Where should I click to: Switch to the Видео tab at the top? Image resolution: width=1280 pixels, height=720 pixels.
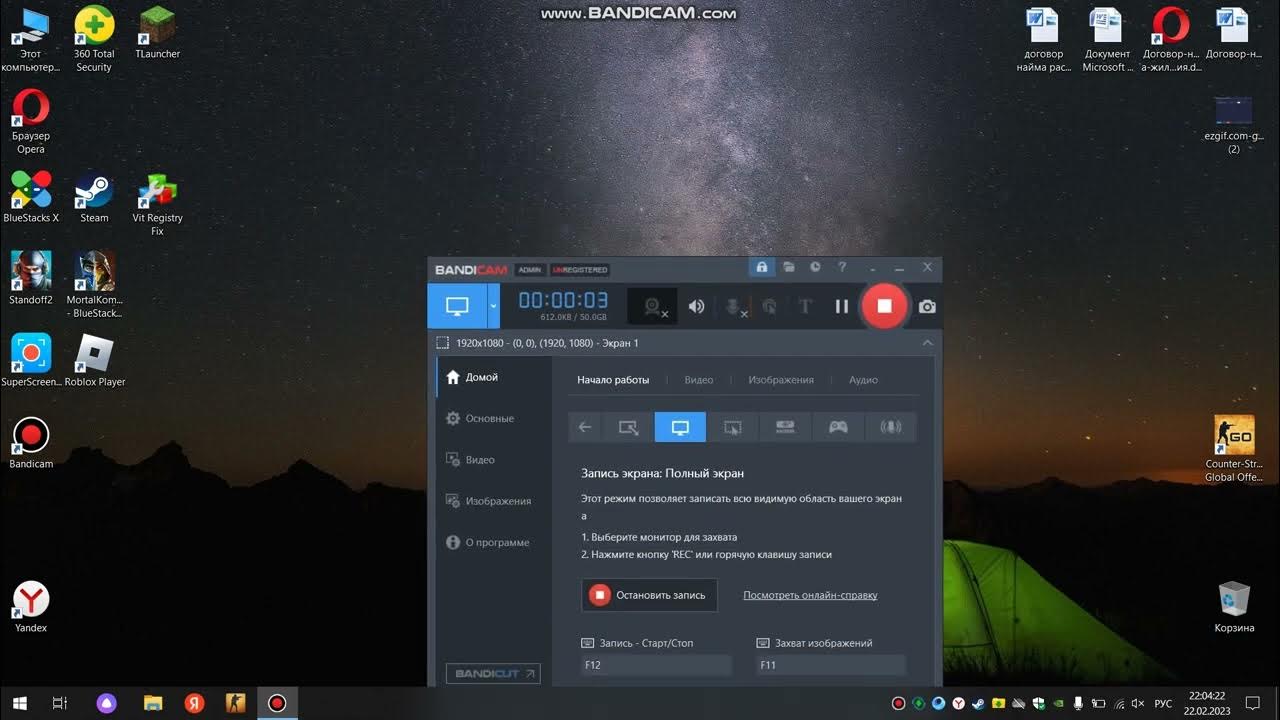699,380
